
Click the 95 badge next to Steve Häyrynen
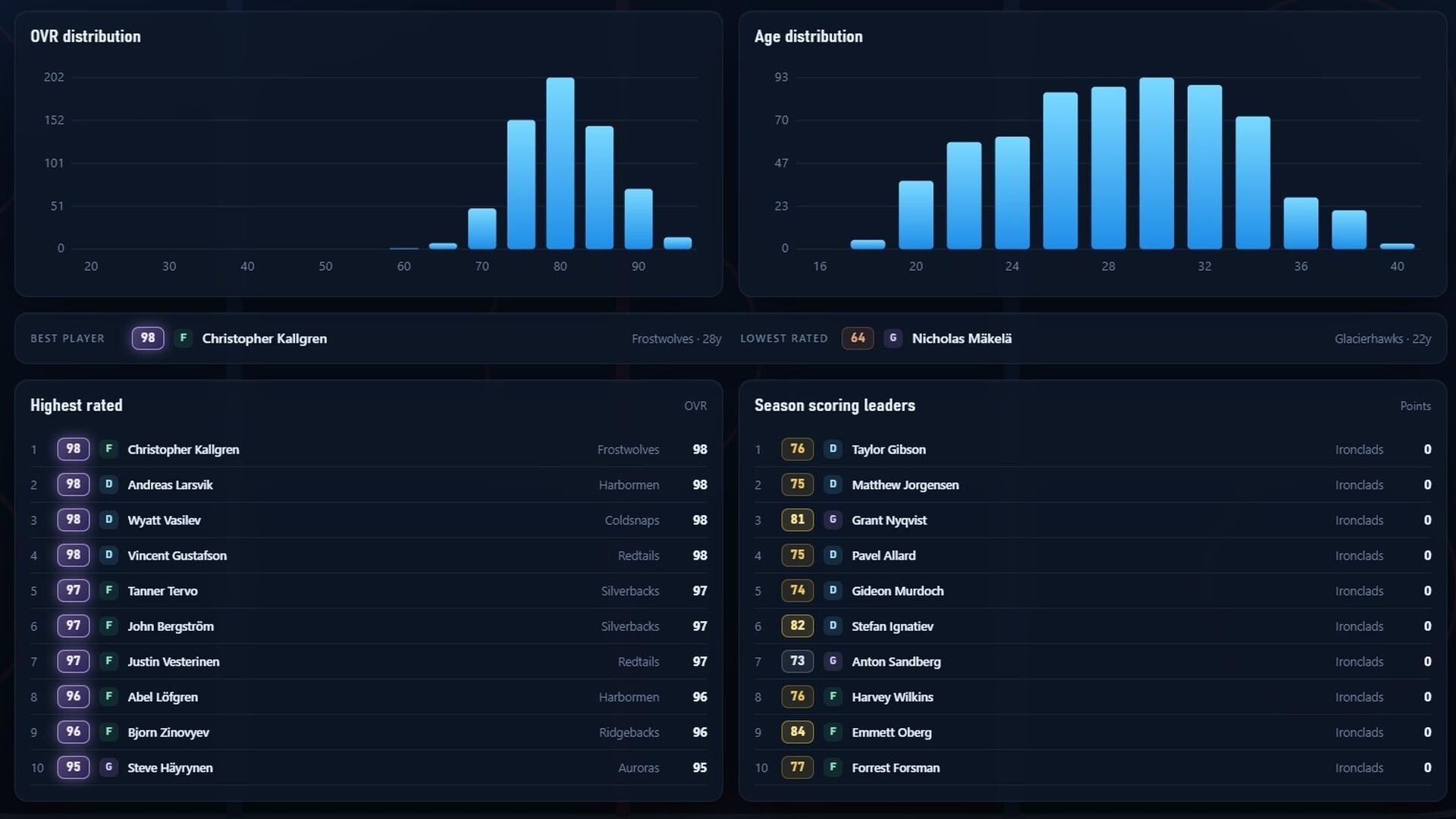74,767
